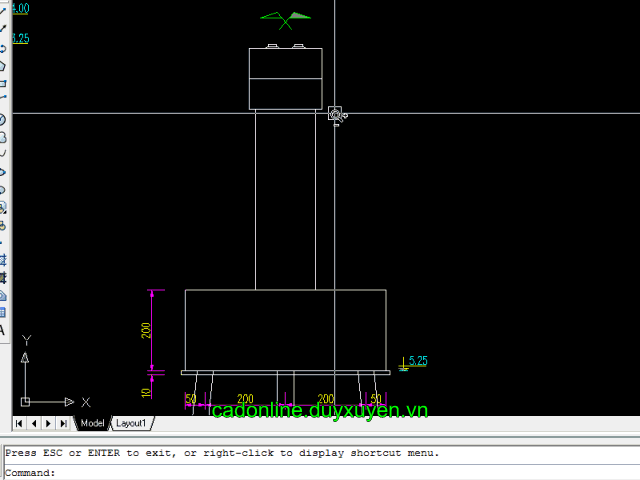Click the cadonline.duyxuyen.vn watermark text
The height and width of the screenshot is (480, 640).
320,411
